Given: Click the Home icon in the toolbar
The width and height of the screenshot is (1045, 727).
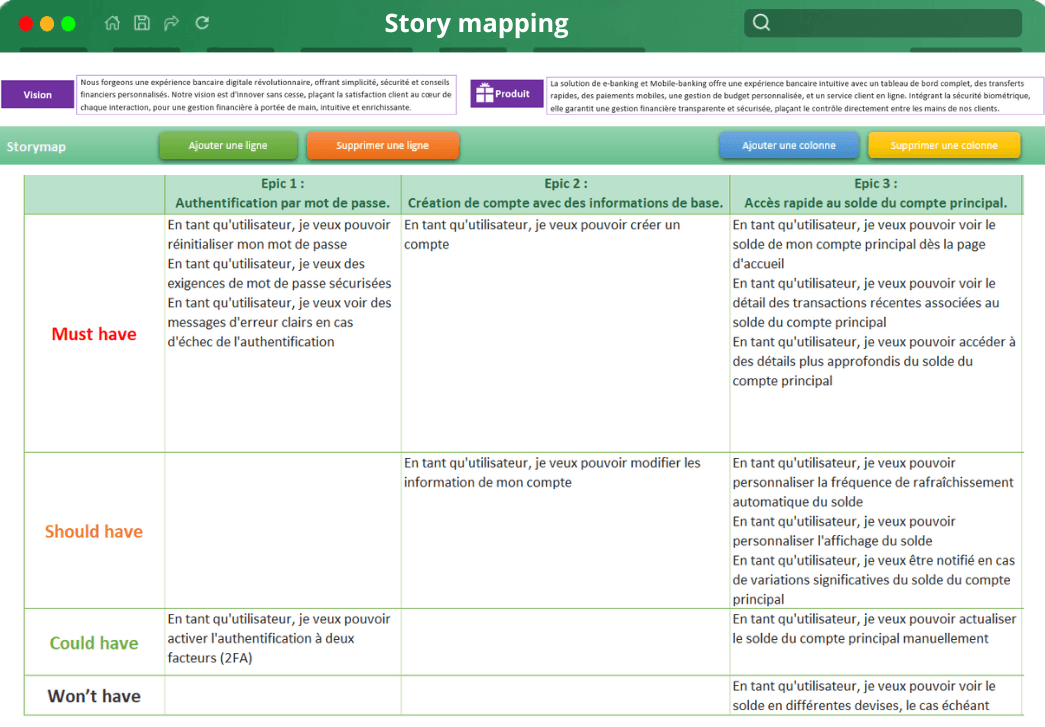Looking at the screenshot, I should click(112, 22).
